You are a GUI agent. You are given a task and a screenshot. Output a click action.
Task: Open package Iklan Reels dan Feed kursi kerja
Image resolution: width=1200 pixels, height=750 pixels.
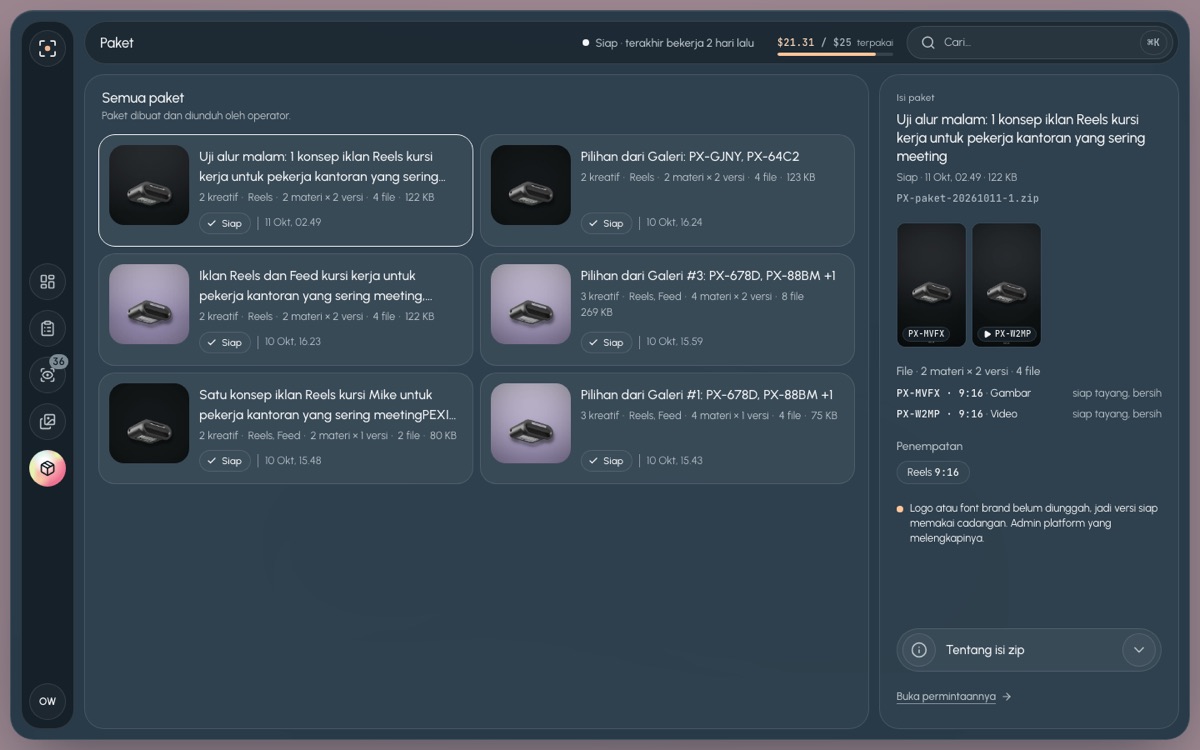(285, 309)
